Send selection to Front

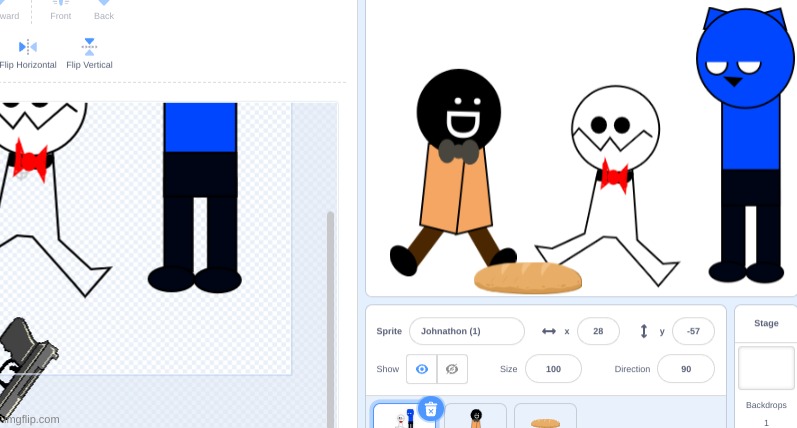click(61, 10)
